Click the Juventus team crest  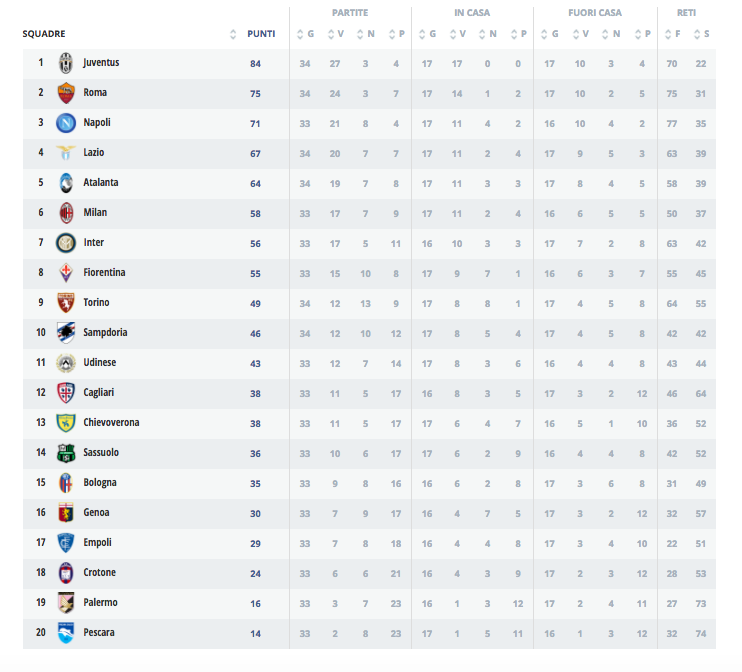(x=66, y=63)
